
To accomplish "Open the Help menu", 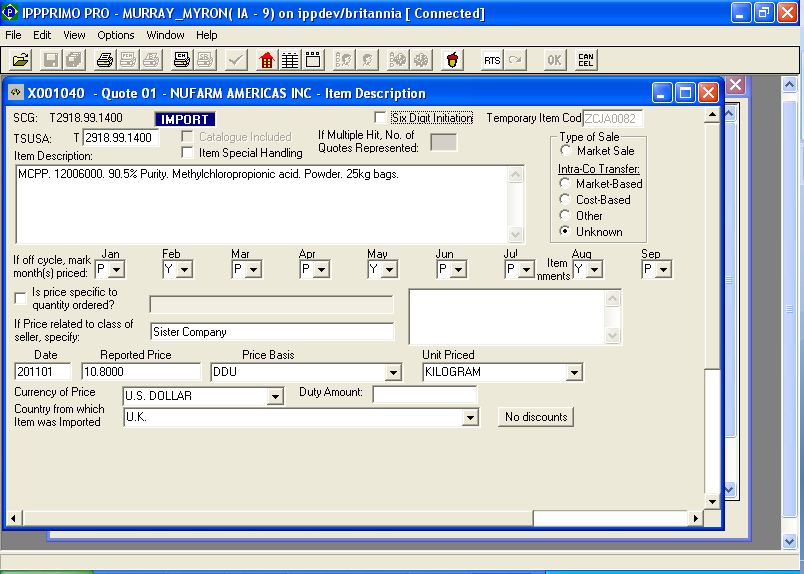I will 207,35.
